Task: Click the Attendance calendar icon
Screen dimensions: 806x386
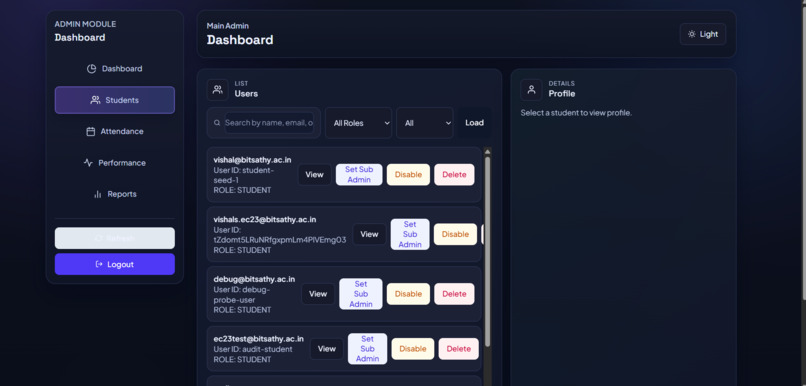Action: (90, 132)
